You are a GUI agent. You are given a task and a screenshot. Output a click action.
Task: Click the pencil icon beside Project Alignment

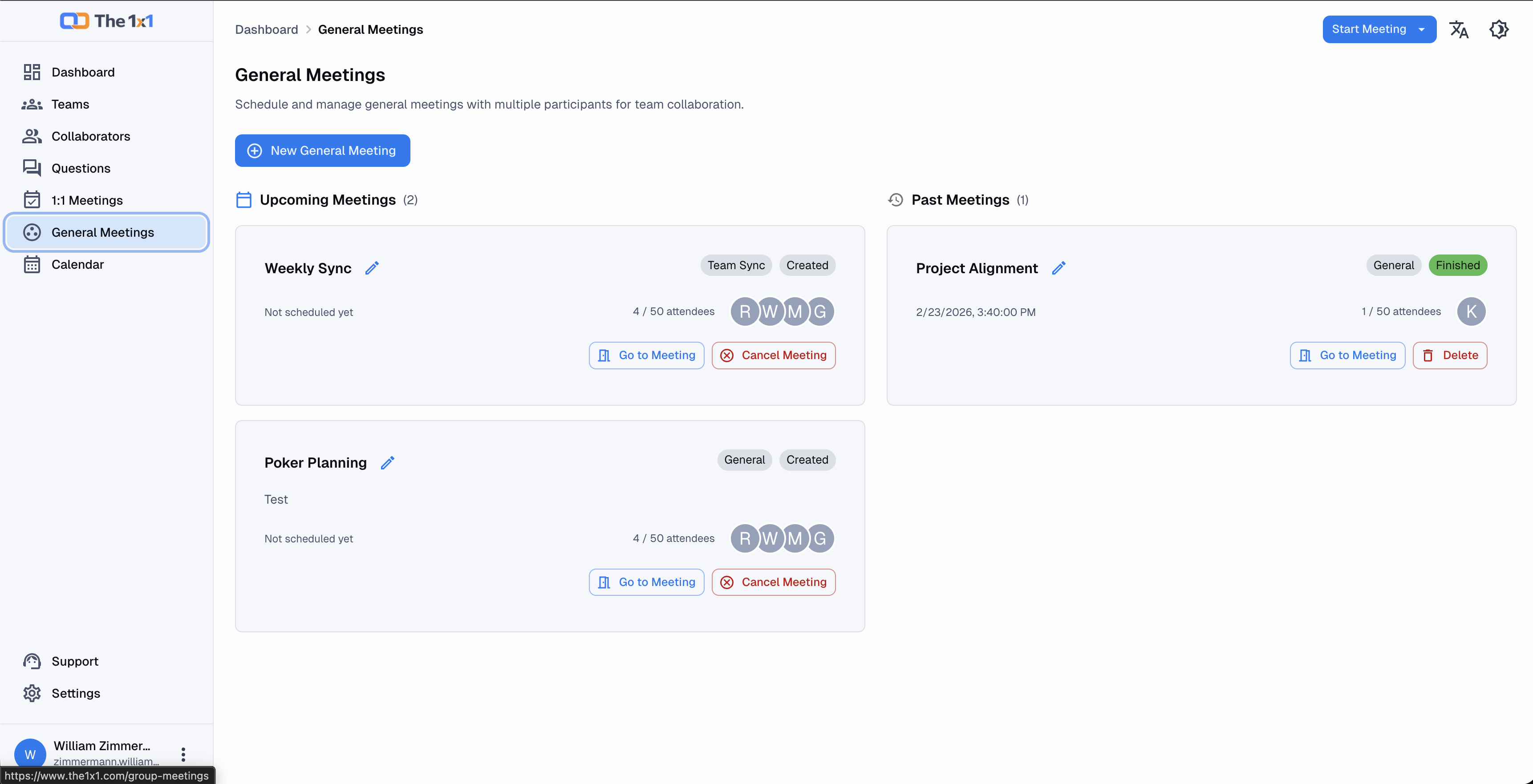pos(1058,268)
